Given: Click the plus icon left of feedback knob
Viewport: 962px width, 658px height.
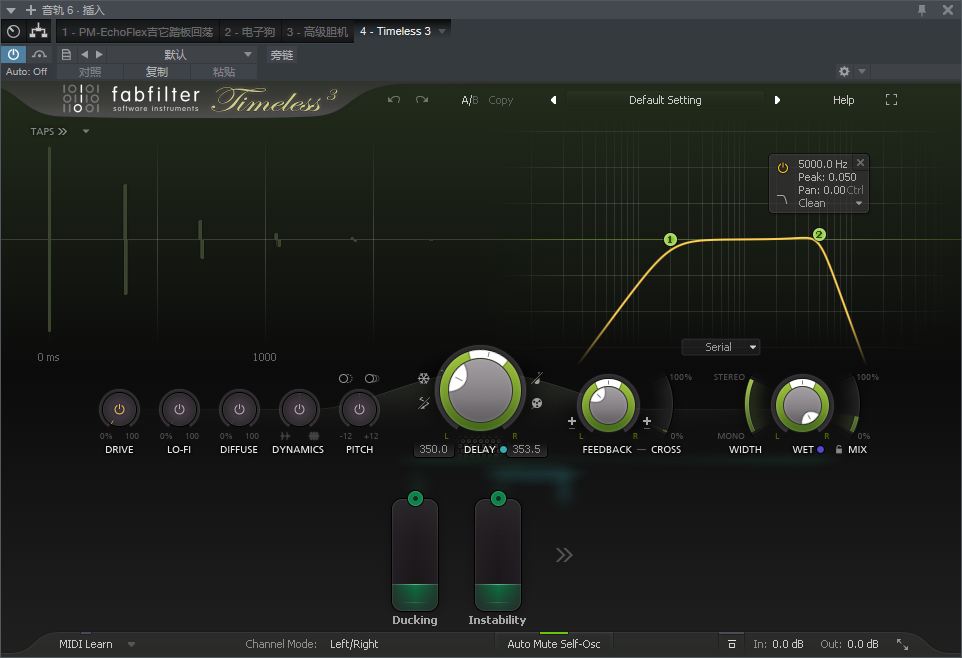Looking at the screenshot, I should 572,421.
